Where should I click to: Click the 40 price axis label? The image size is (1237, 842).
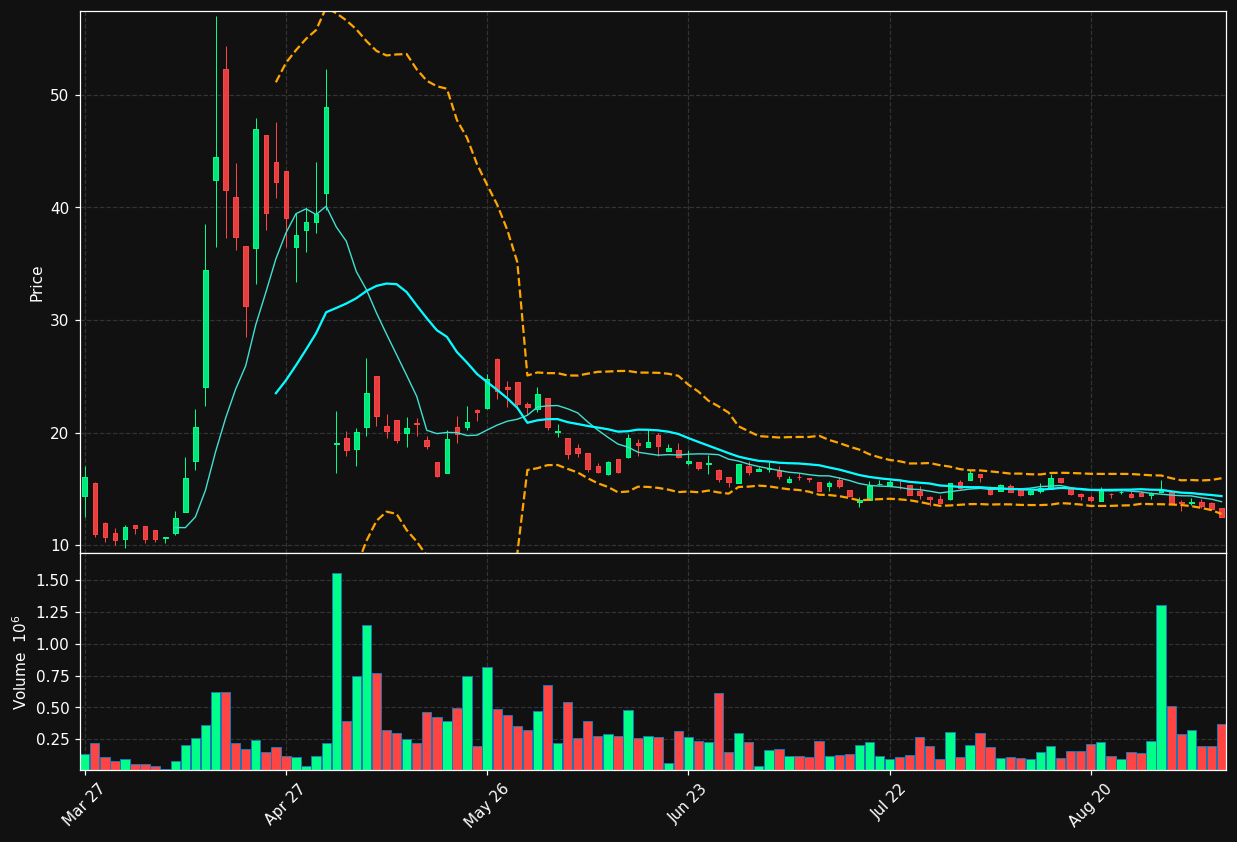(58, 208)
